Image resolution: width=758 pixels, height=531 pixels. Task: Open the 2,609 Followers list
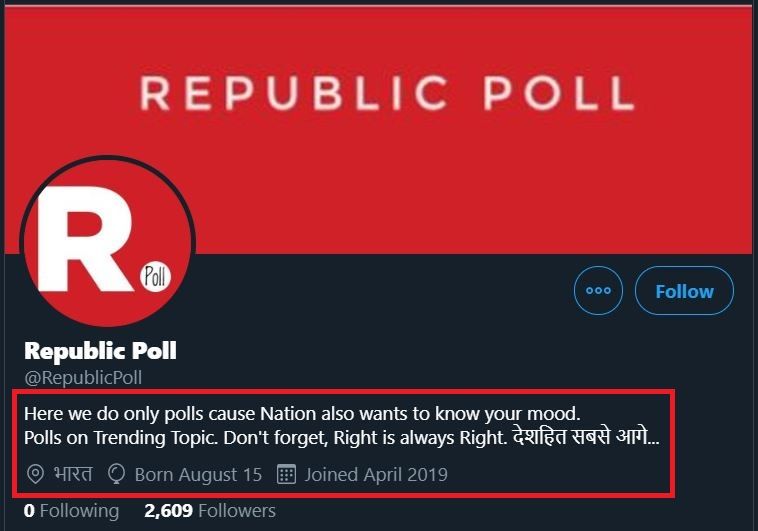tap(210, 511)
